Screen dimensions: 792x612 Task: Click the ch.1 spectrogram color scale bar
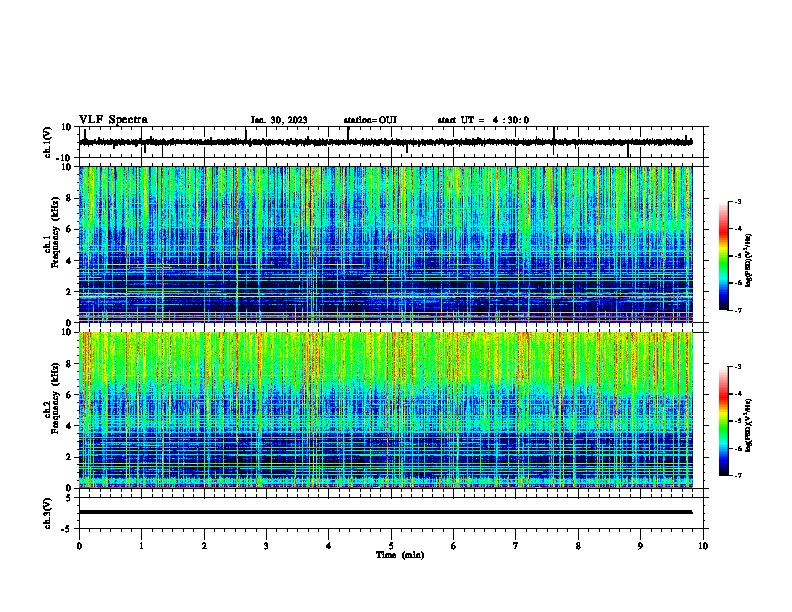(x=723, y=256)
